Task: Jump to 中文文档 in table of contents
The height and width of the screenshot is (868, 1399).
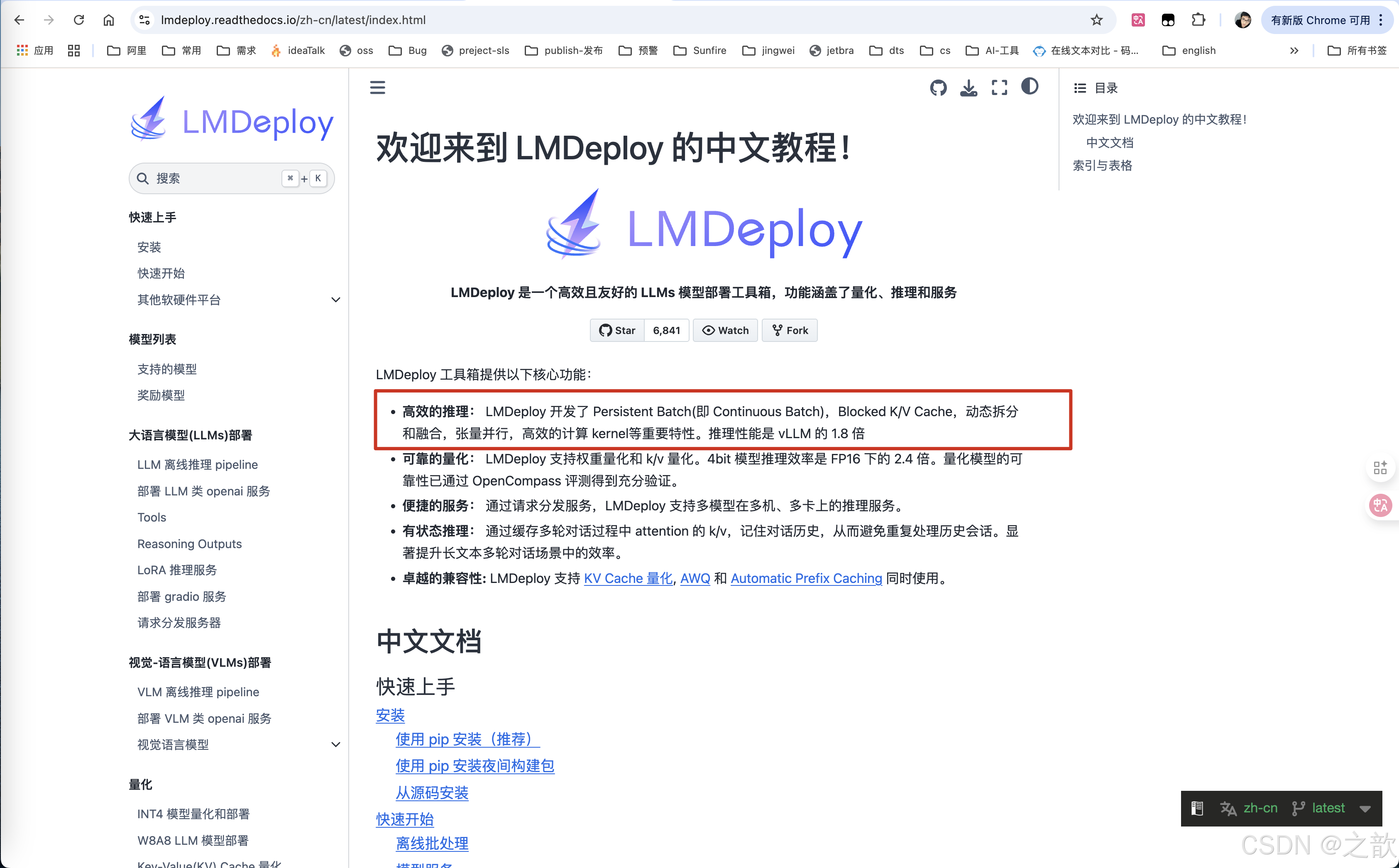Action: tap(1110, 142)
